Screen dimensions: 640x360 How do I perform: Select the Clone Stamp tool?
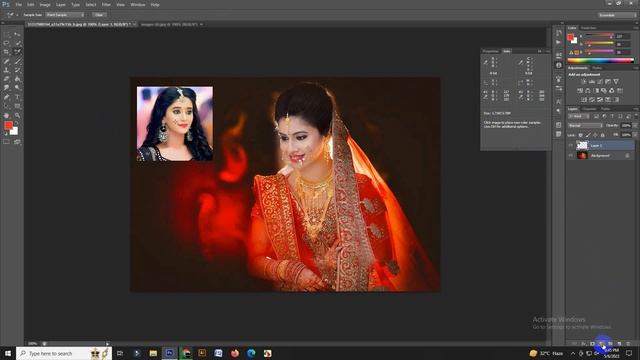click(x=6, y=70)
